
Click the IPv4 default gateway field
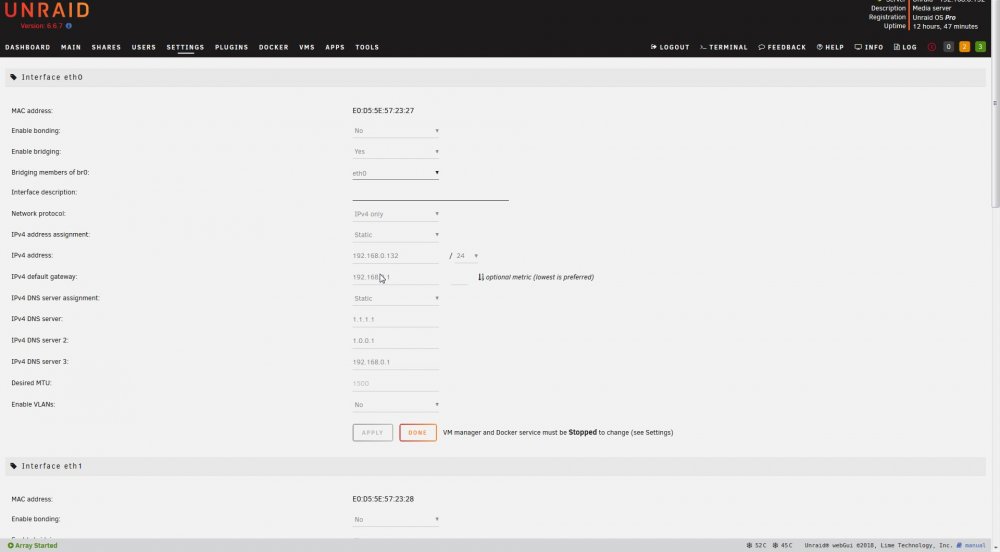[x=395, y=277]
